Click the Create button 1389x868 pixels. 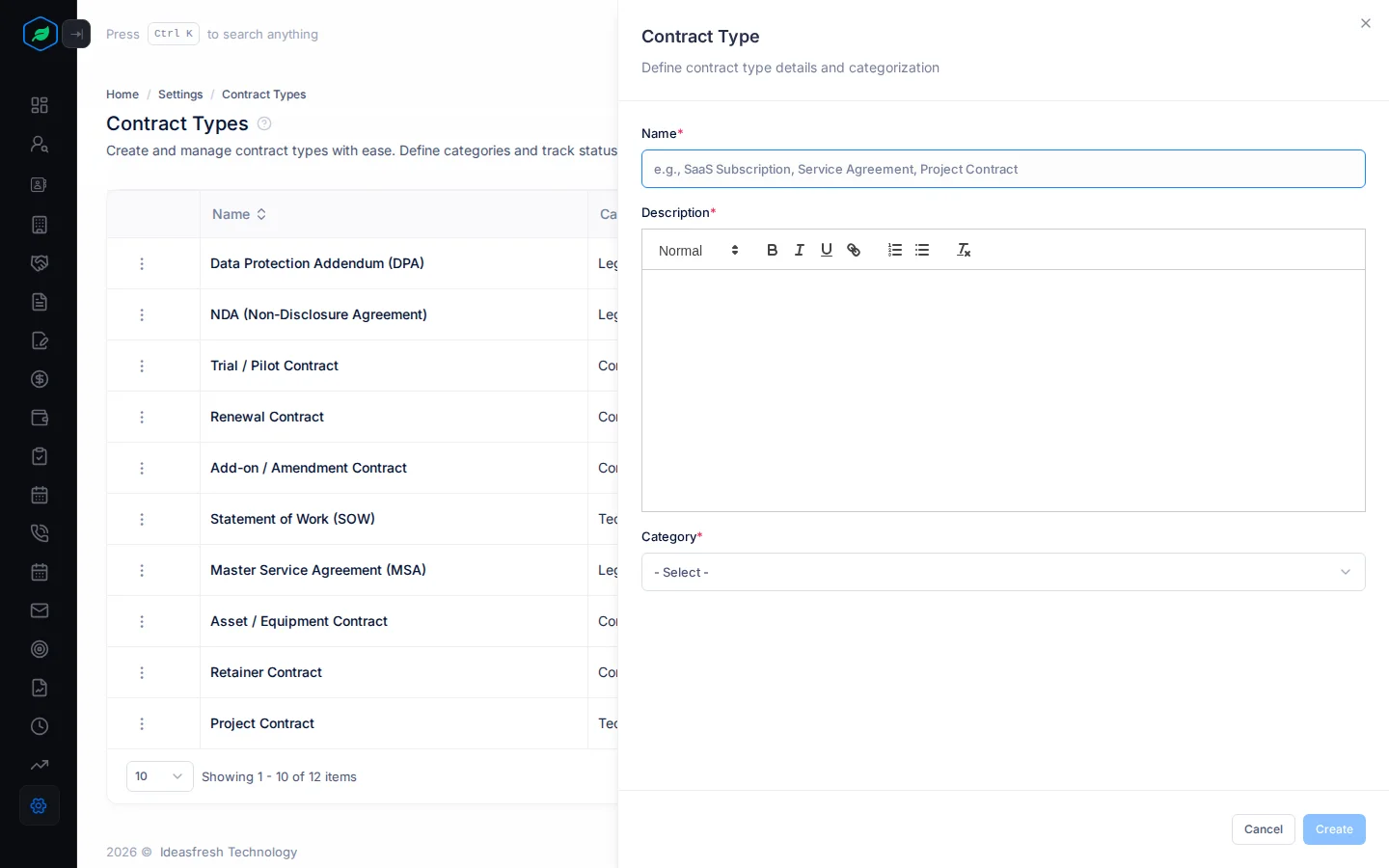1334,829
